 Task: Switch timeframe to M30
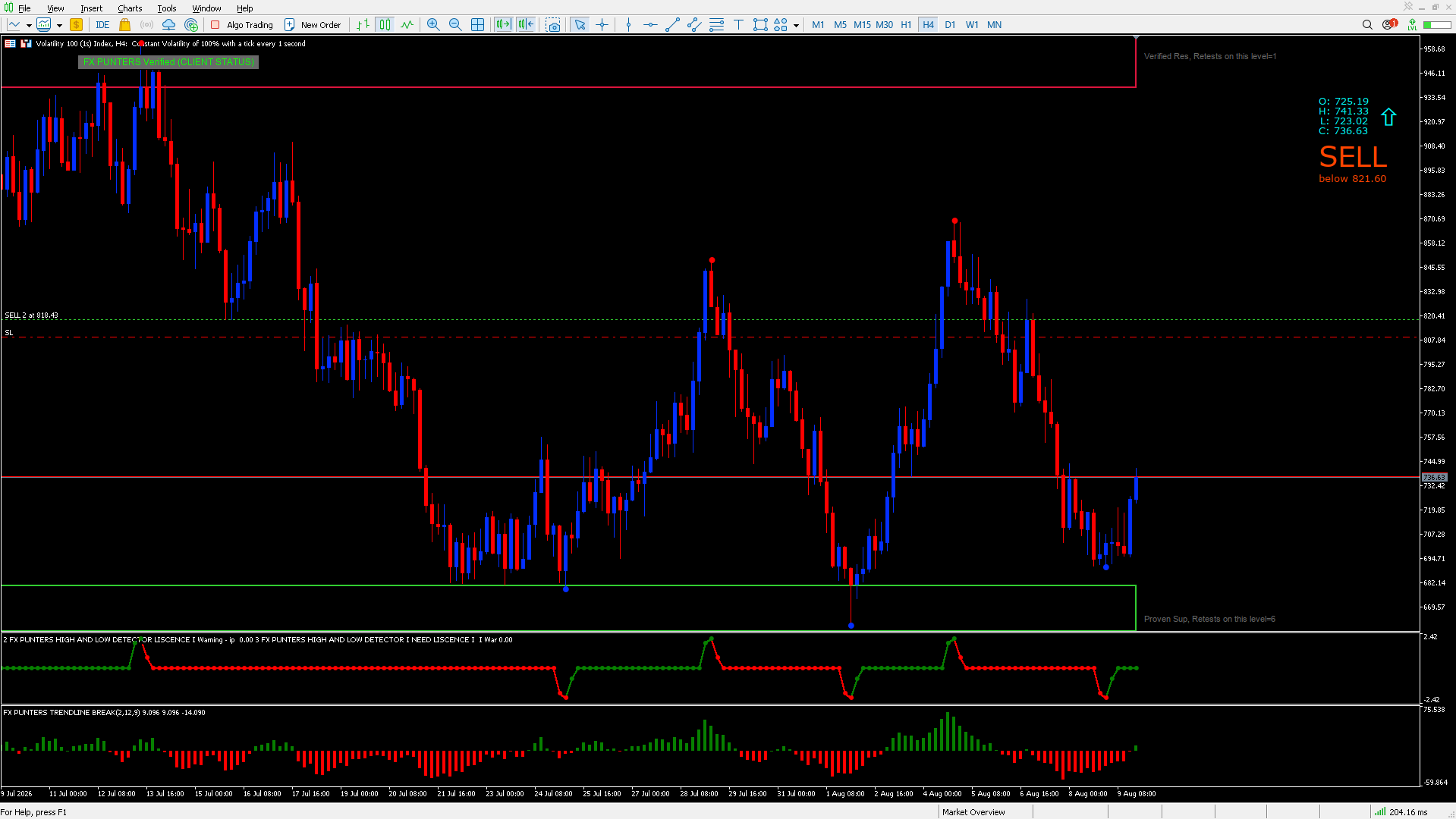885,25
